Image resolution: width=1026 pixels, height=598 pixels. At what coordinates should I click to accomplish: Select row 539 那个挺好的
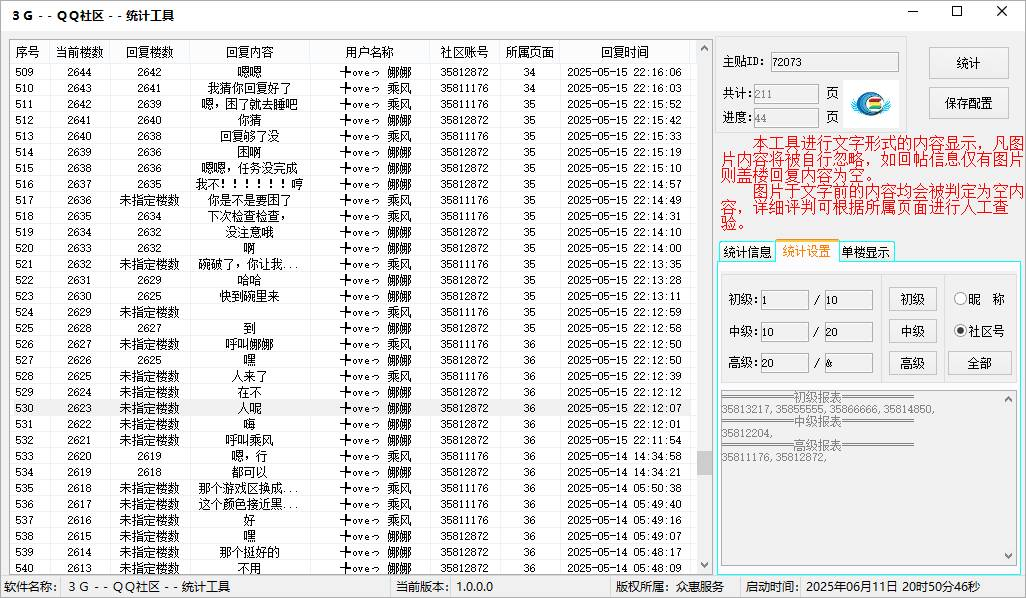pyautogui.click(x=349, y=552)
